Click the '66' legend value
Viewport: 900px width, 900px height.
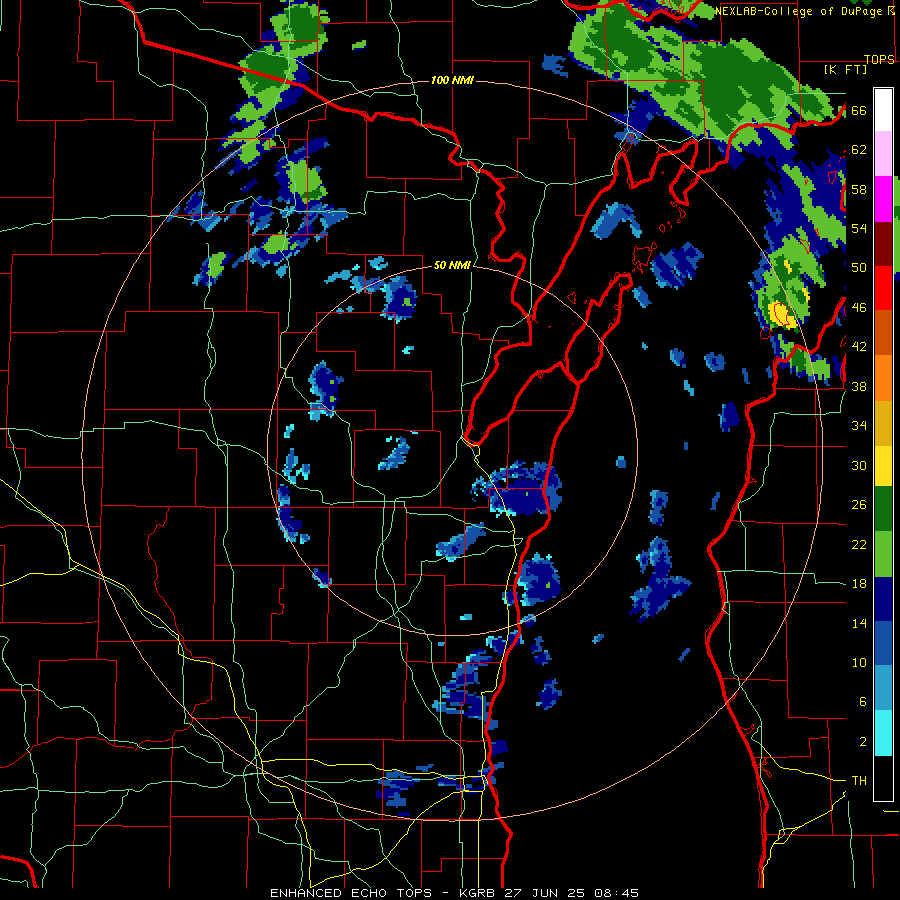click(x=859, y=110)
